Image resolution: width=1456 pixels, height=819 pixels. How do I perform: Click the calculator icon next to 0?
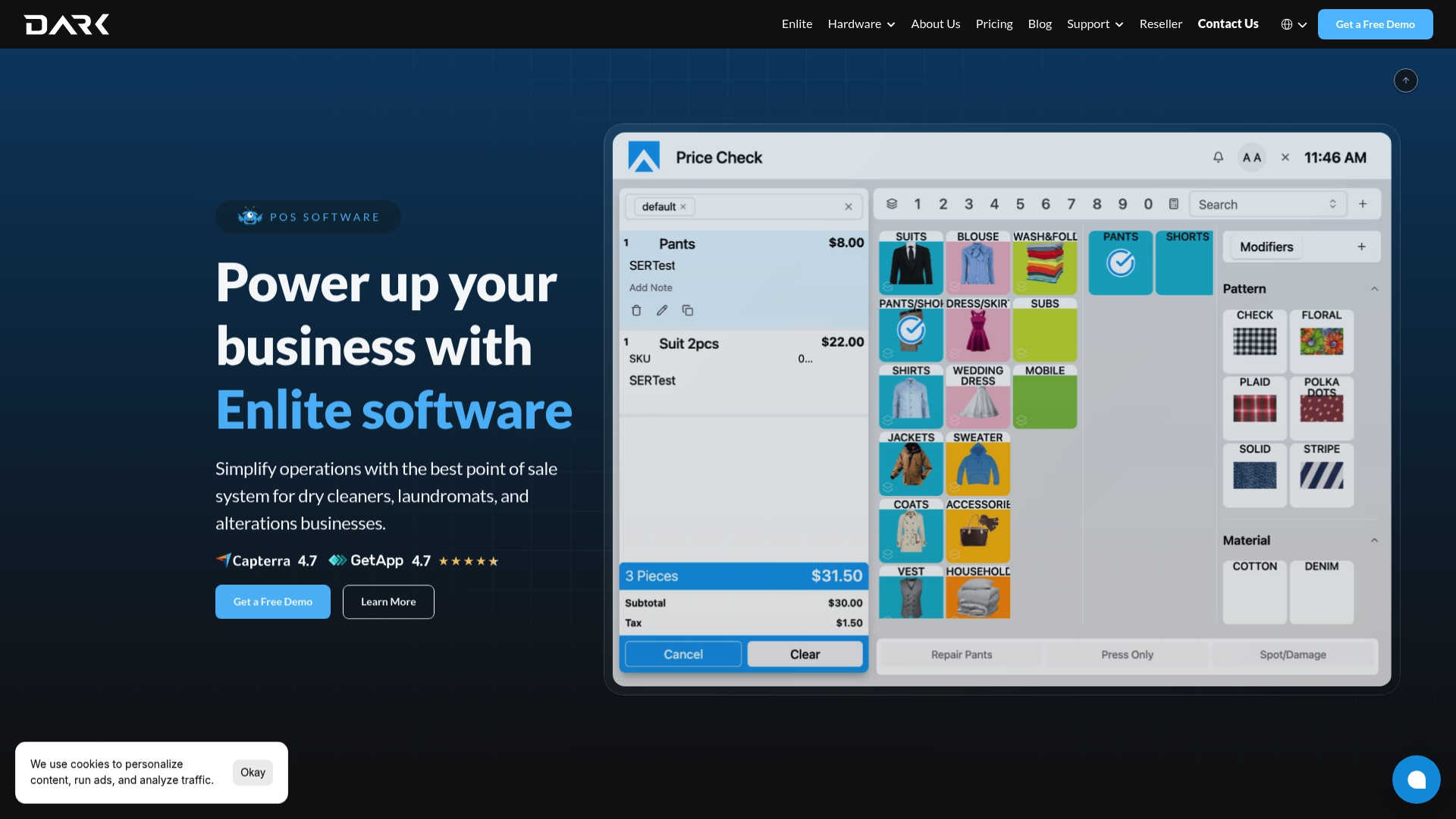click(x=1174, y=204)
